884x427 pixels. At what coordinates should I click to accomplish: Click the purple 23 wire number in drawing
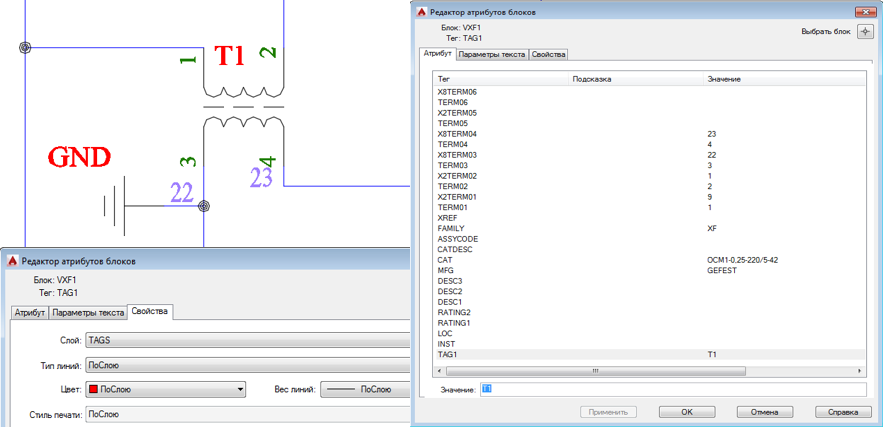click(261, 177)
